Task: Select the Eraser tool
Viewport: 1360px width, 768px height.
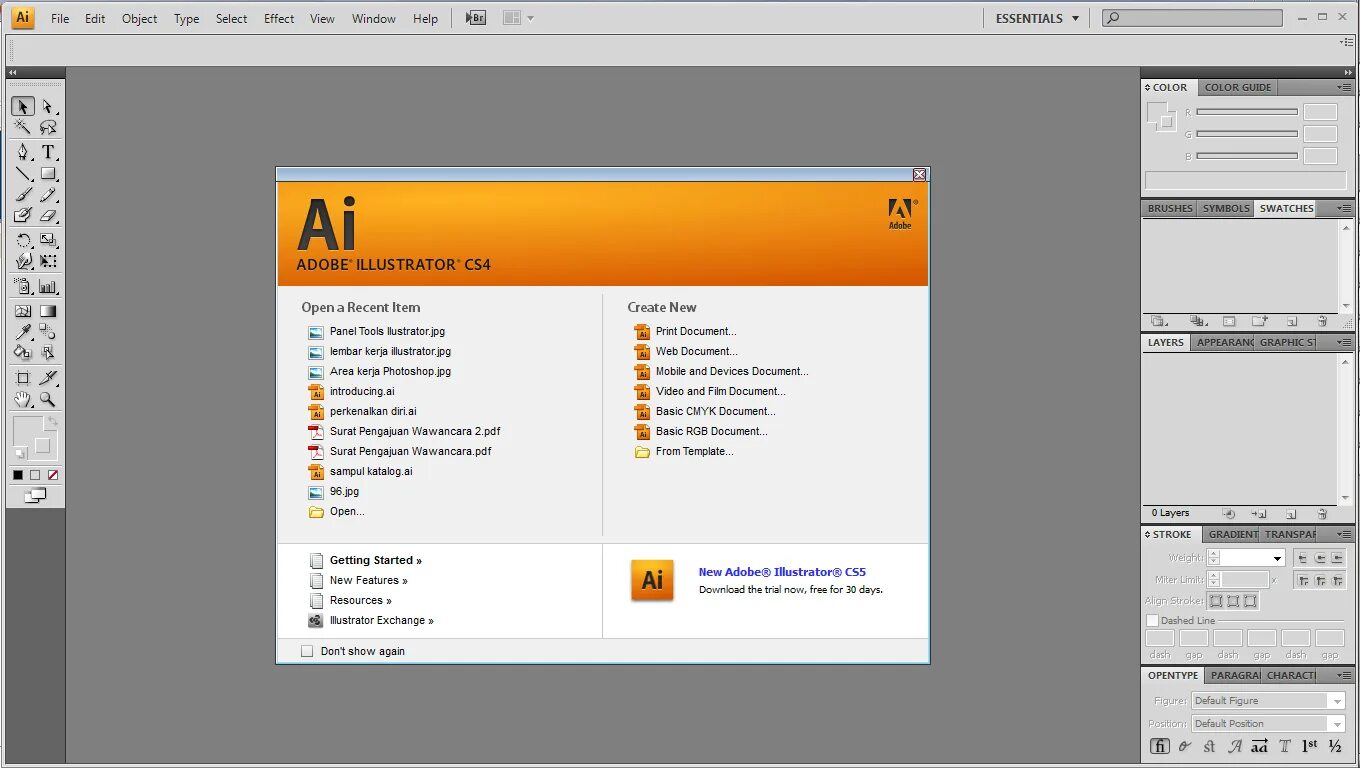Action: [48, 215]
